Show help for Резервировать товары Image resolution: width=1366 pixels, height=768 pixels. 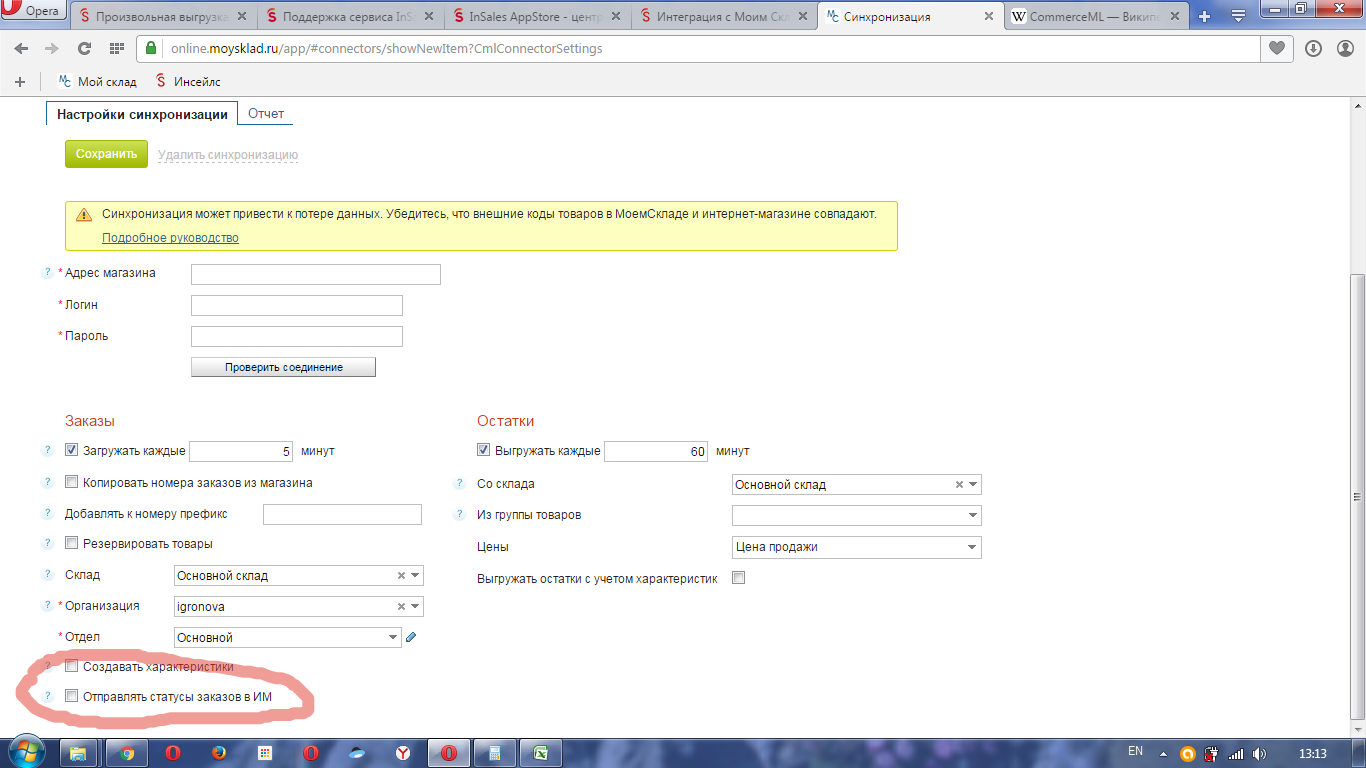coord(46,543)
